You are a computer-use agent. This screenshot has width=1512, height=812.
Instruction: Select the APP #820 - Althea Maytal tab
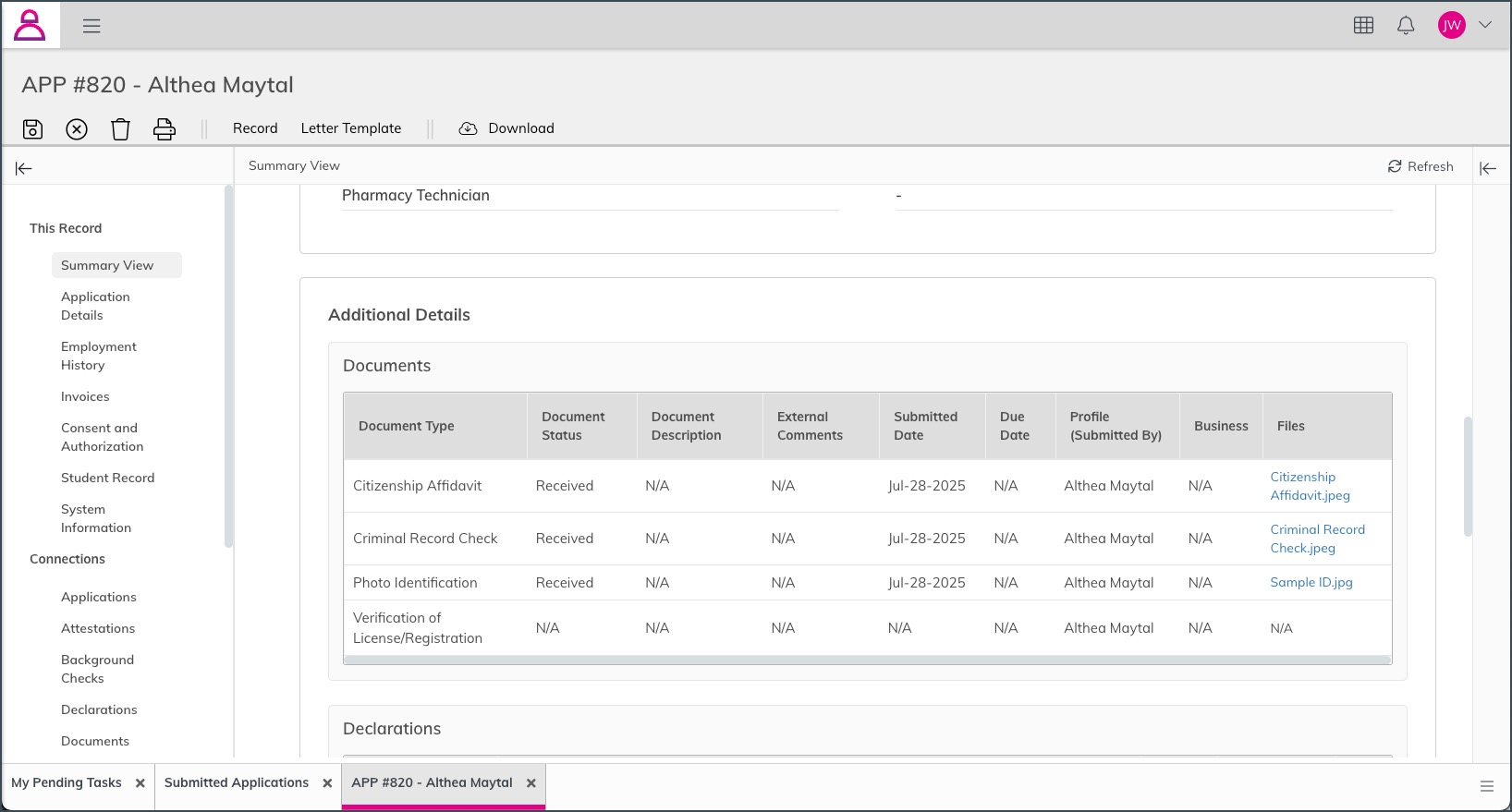coord(432,782)
